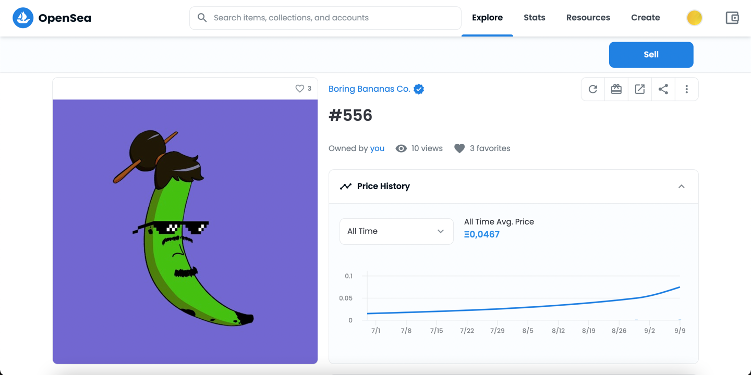752x376 pixels.
Task: Click the OpenSea ship logo
Action: (23, 18)
